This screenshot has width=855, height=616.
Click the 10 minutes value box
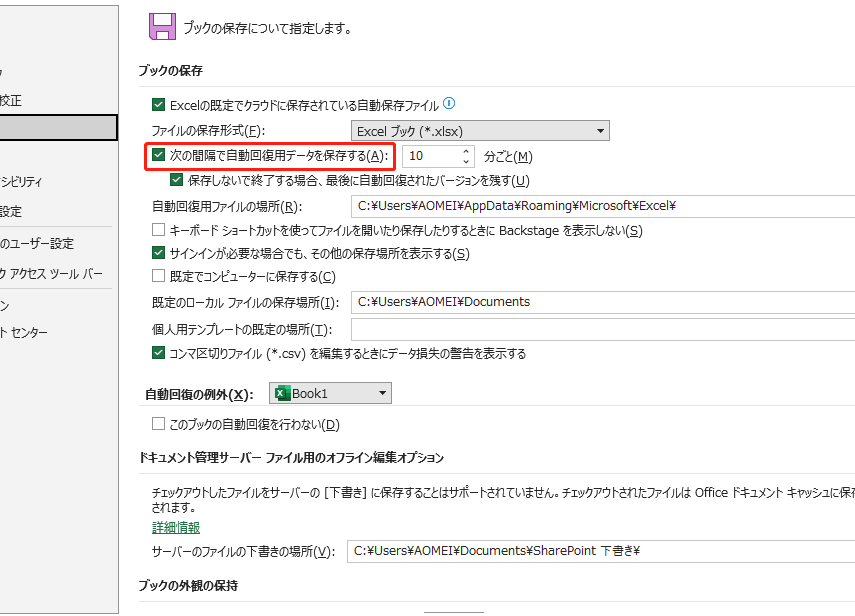[x=431, y=156]
